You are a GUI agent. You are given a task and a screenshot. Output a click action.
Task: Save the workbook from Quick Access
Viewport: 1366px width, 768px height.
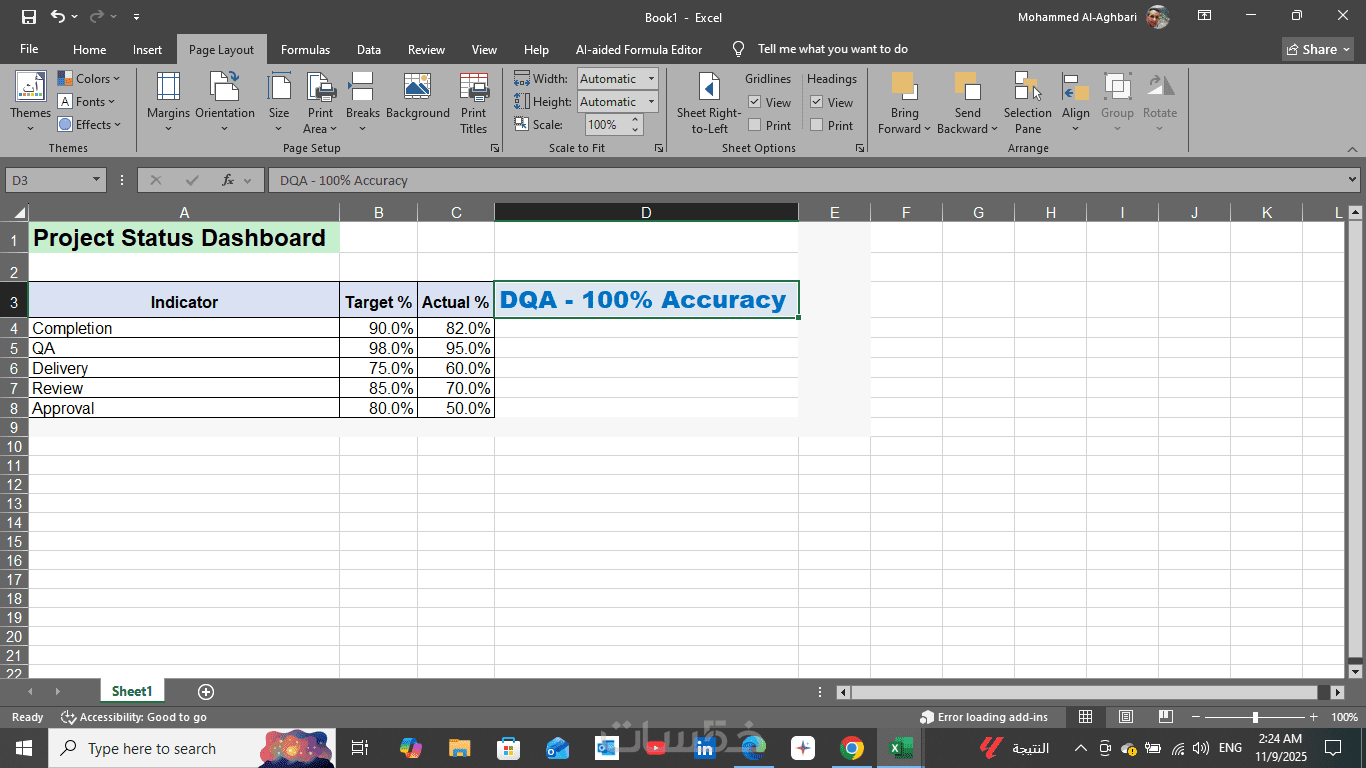click(29, 17)
